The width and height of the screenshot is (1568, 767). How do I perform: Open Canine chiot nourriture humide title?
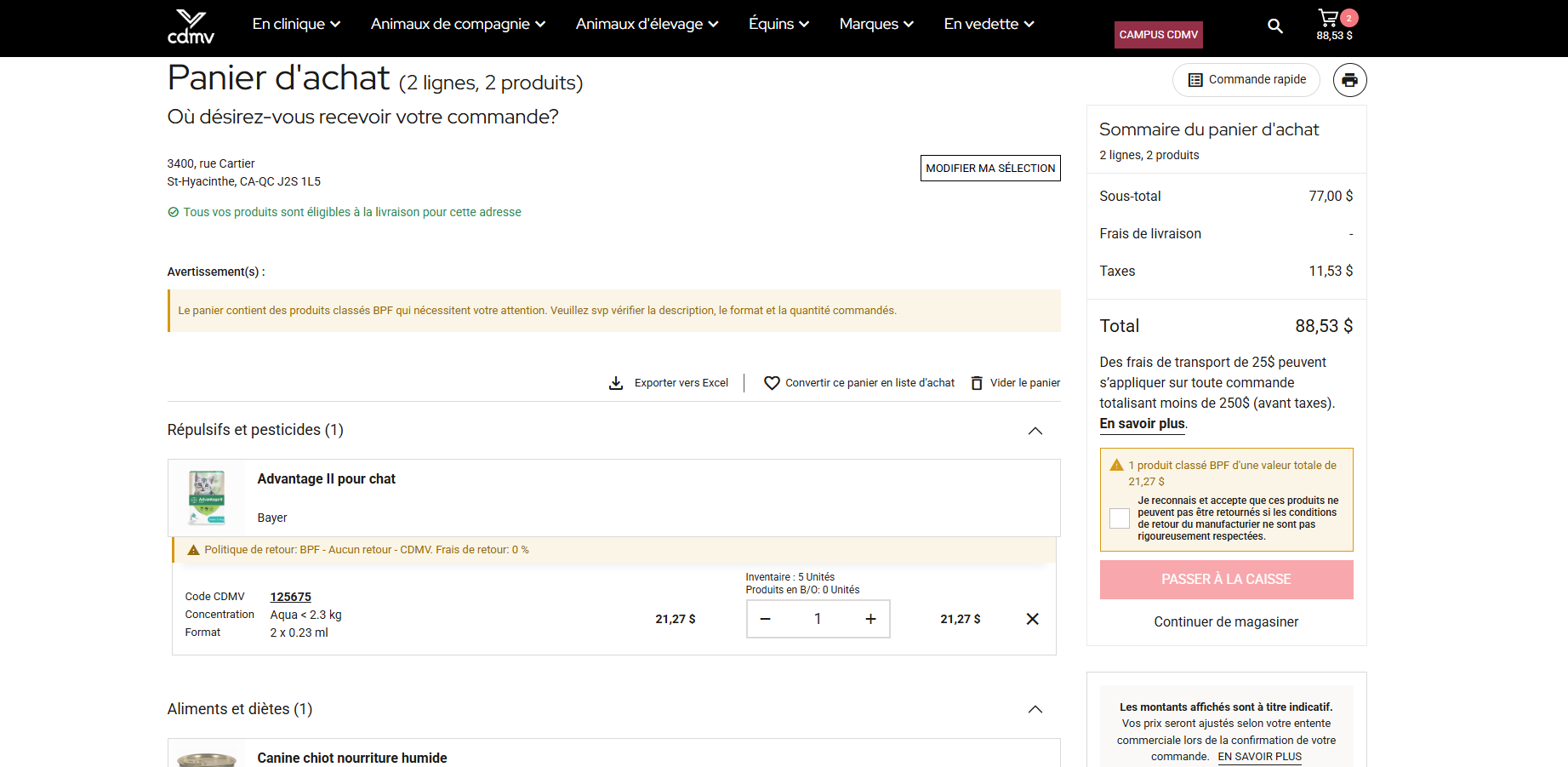pos(351,758)
